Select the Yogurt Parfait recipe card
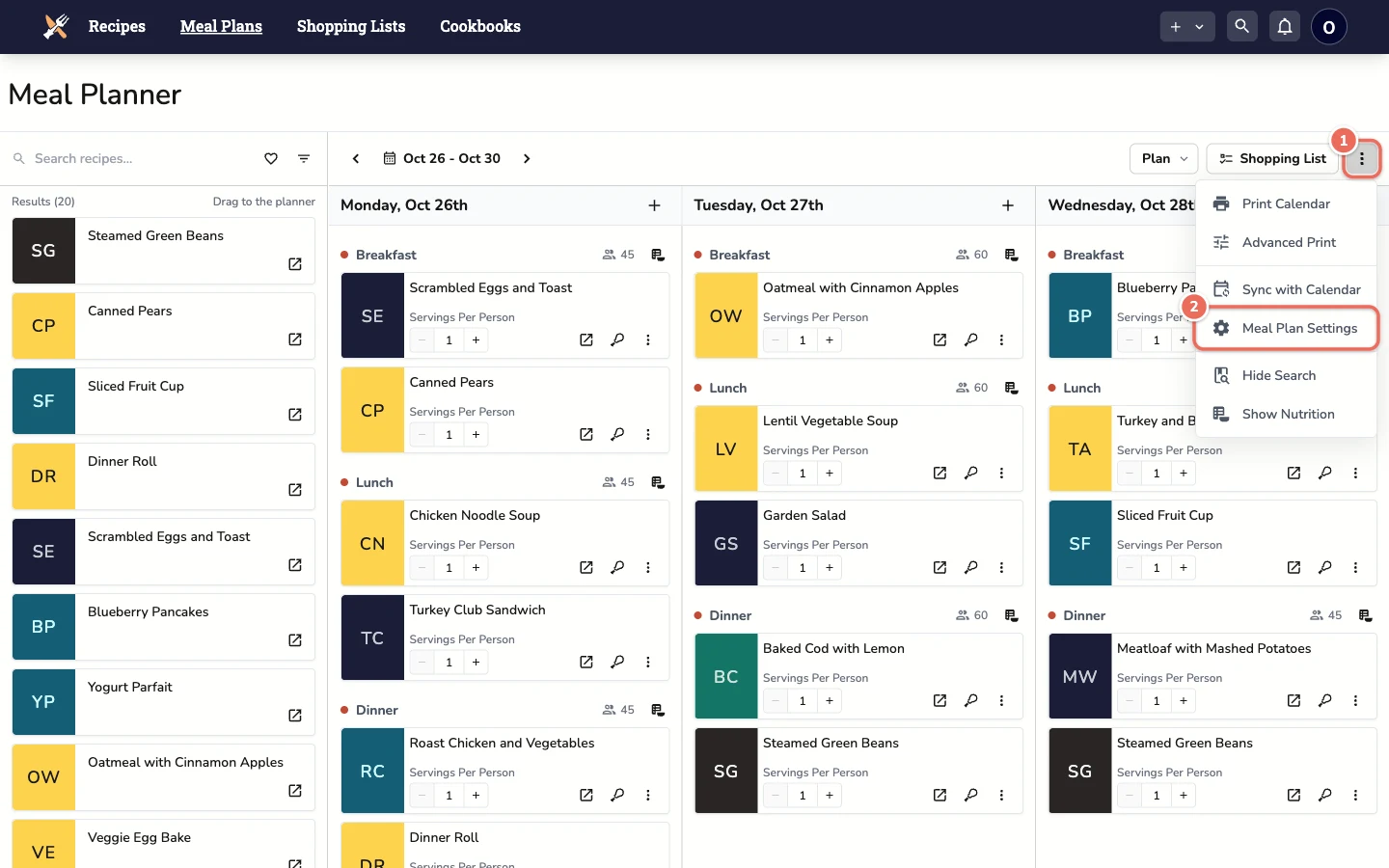This screenshot has width=1389, height=868. (x=164, y=702)
